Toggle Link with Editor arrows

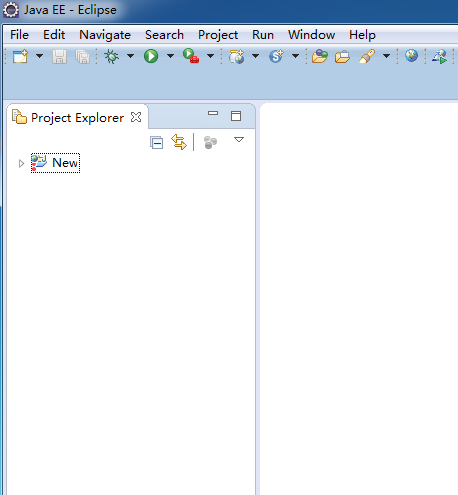(179, 142)
